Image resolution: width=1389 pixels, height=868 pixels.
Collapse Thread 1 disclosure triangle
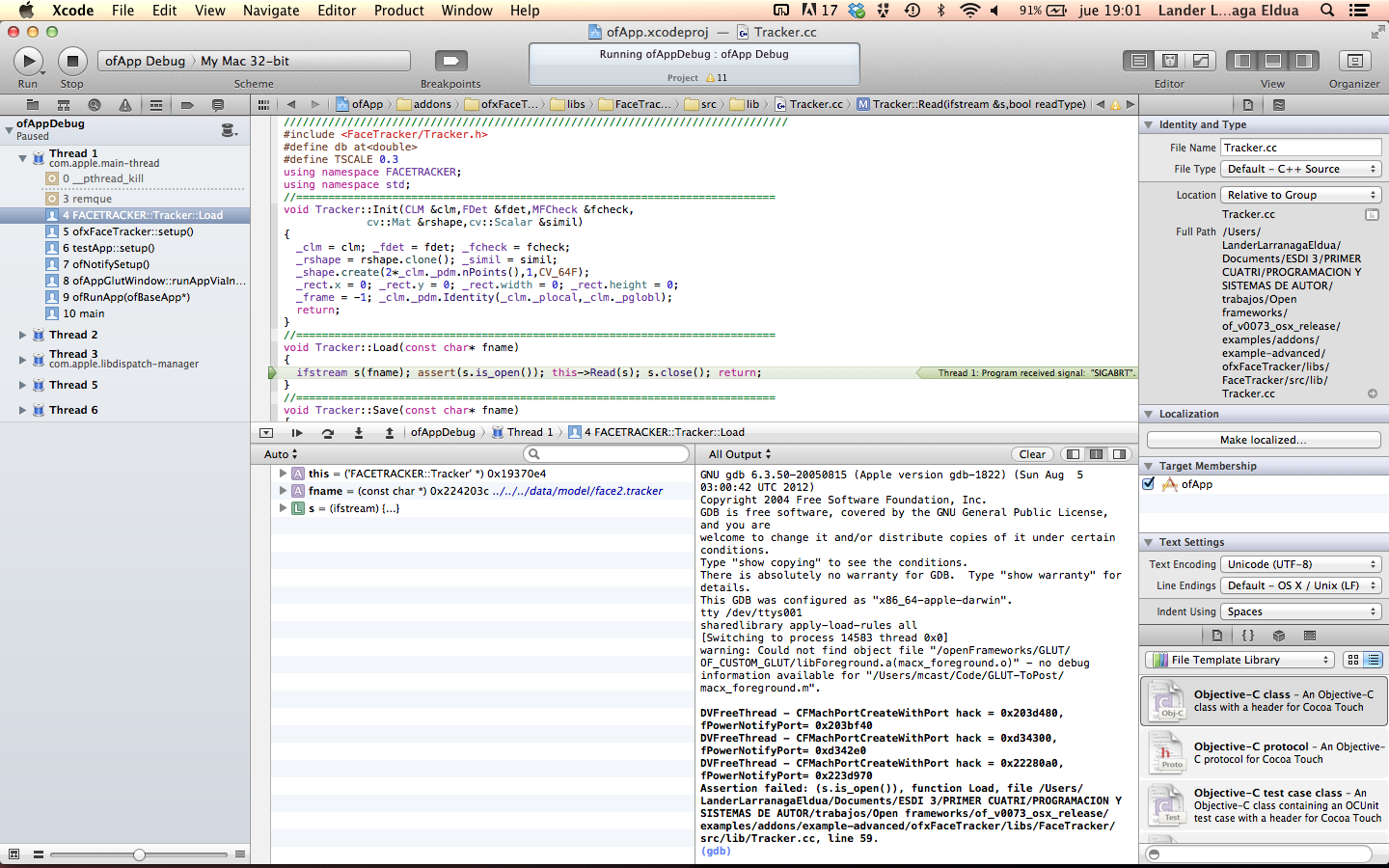click(x=22, y=157)
